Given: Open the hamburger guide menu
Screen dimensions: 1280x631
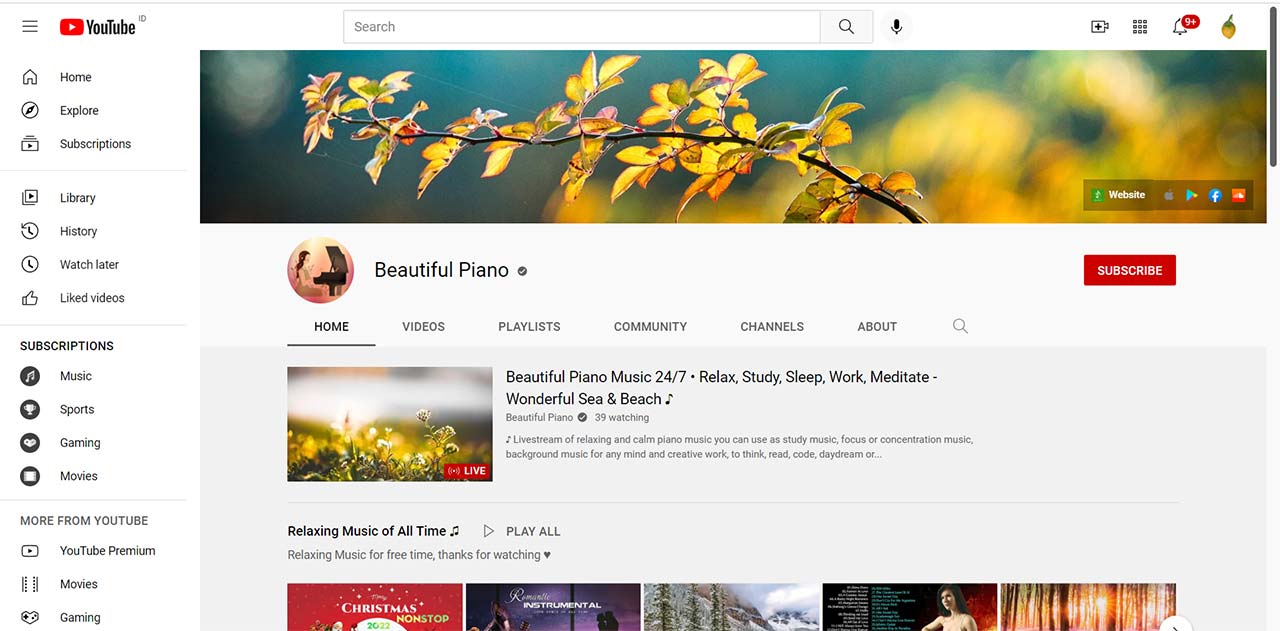Looking at the screenshot, I should tap(30, 27).
